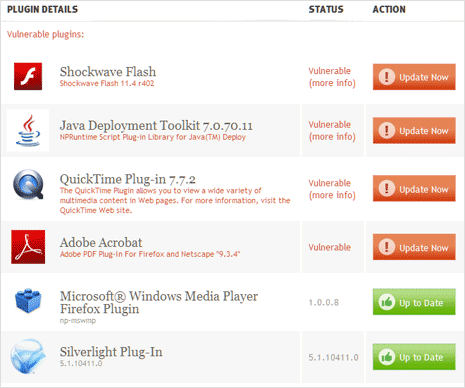The width and height of the screenshot is (465, 388).
Task: Update Now button for Adobe Acrobat
Action: coord(414,247)
